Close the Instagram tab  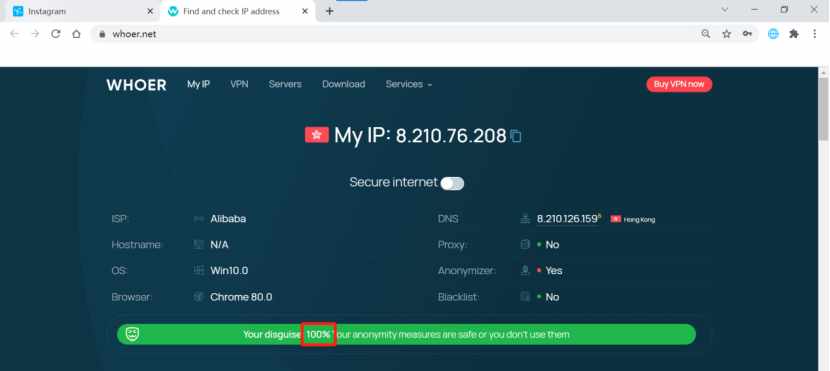click(150, 11)
